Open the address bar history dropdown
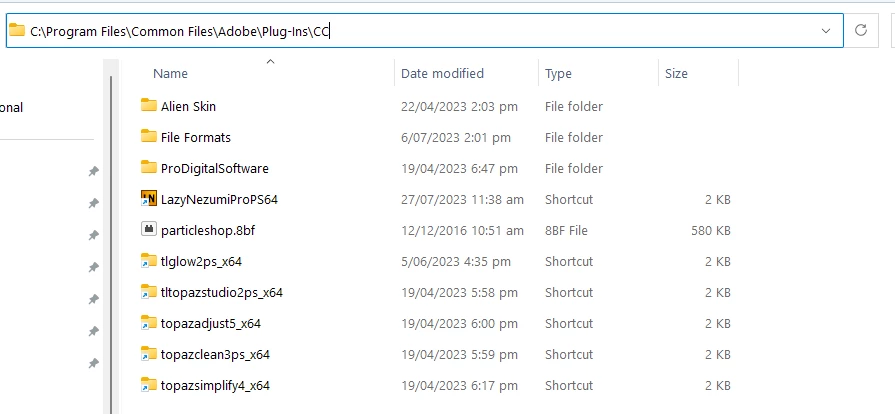Viewport: 895px width, 414px height. click(x=825, y=30)
